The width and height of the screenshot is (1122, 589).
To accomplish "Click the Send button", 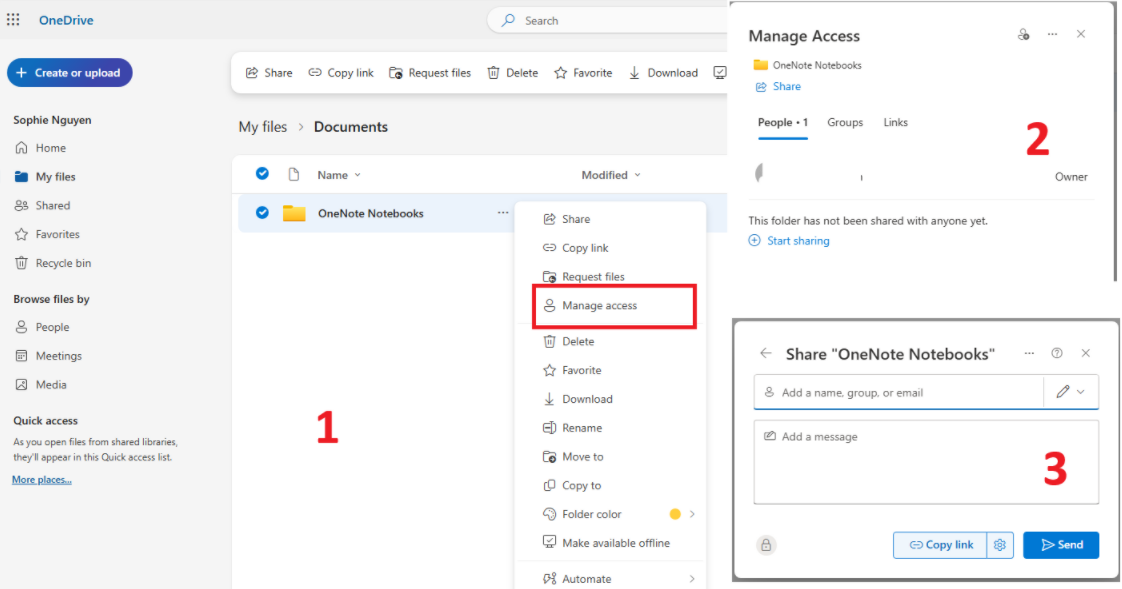I will (1060, 545).
